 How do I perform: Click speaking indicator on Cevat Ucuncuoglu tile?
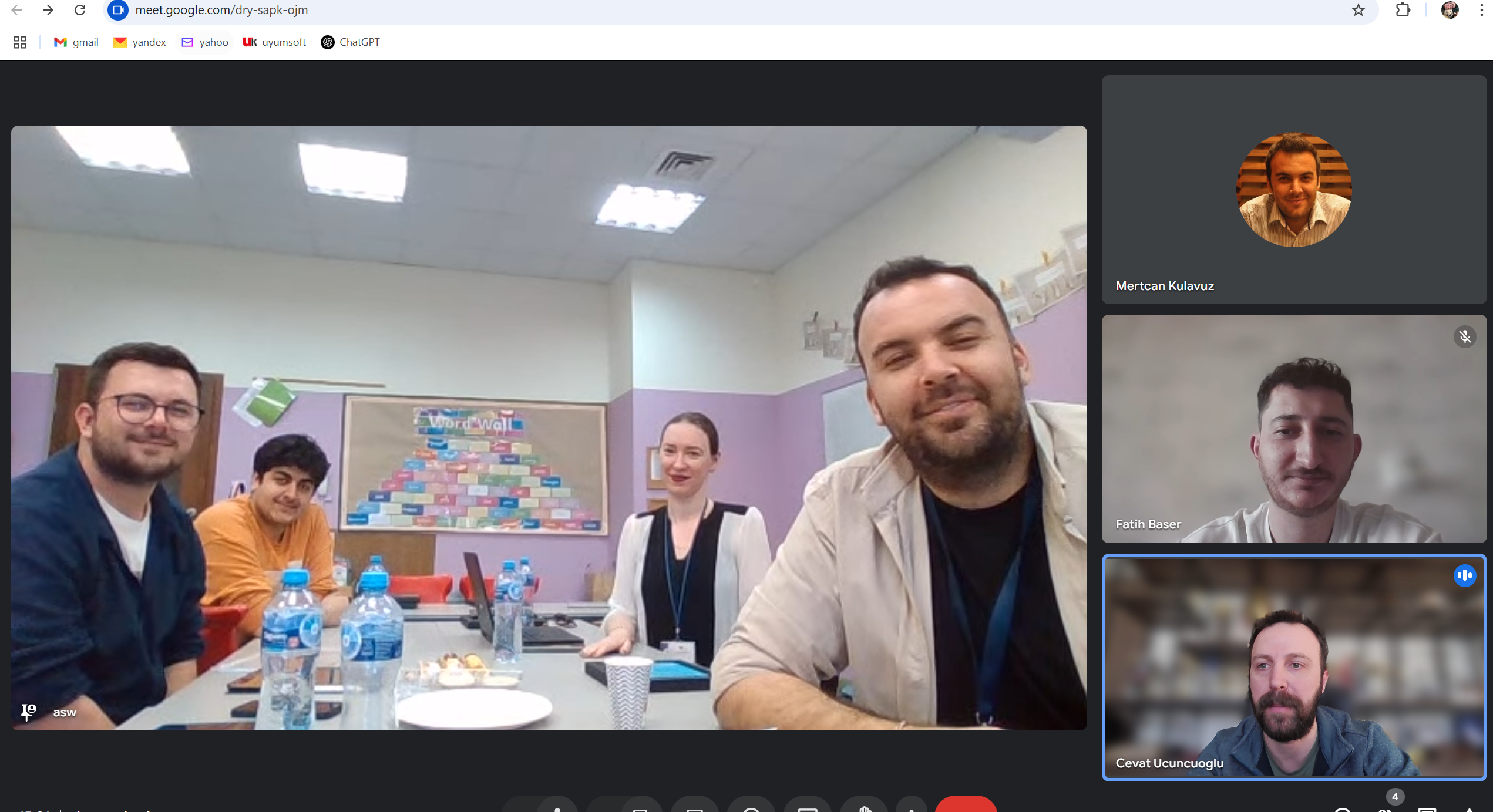(x=1465, y=575)
